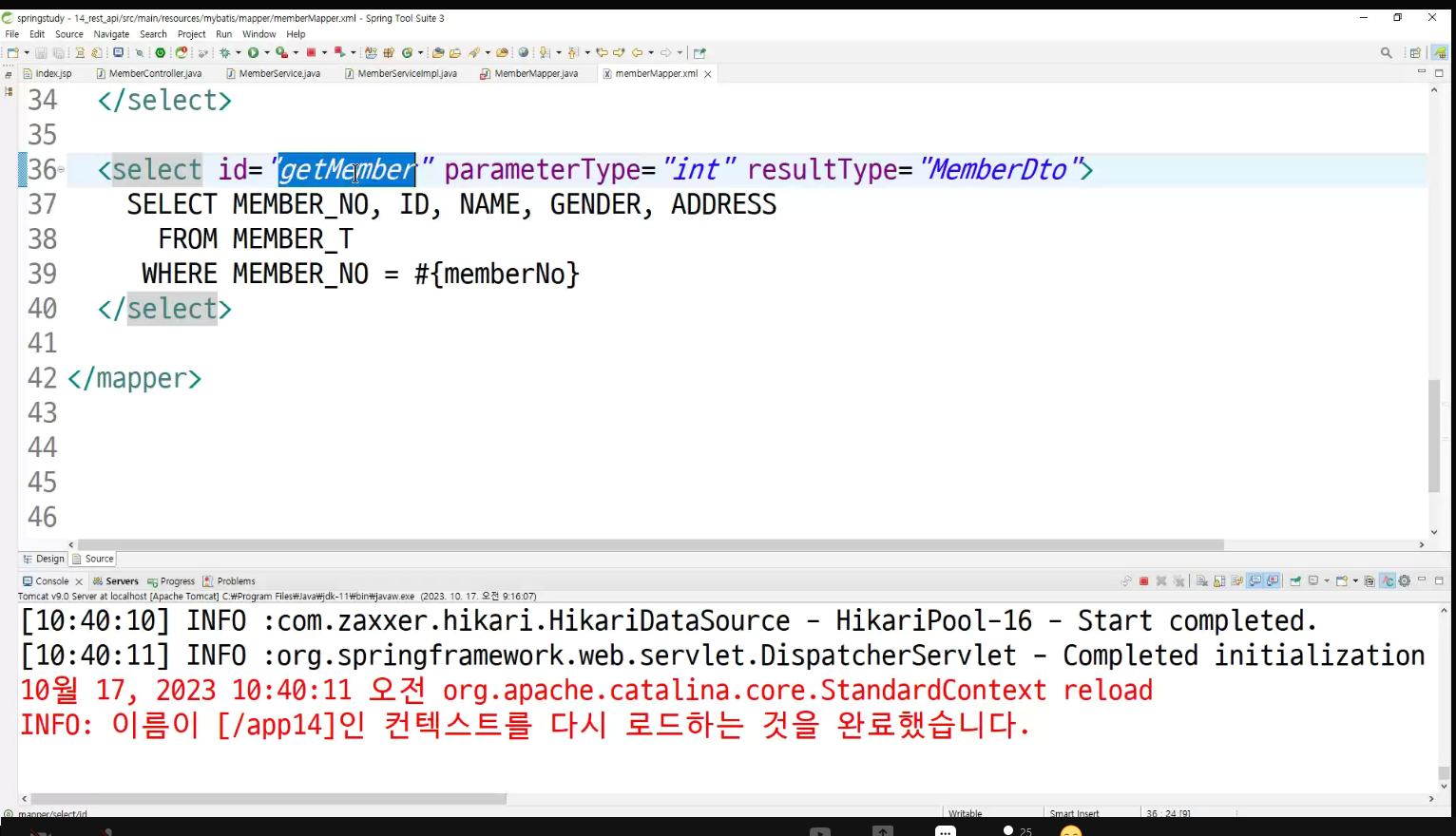
Task: Select the Servers view tab
Action: pos(116,581)
